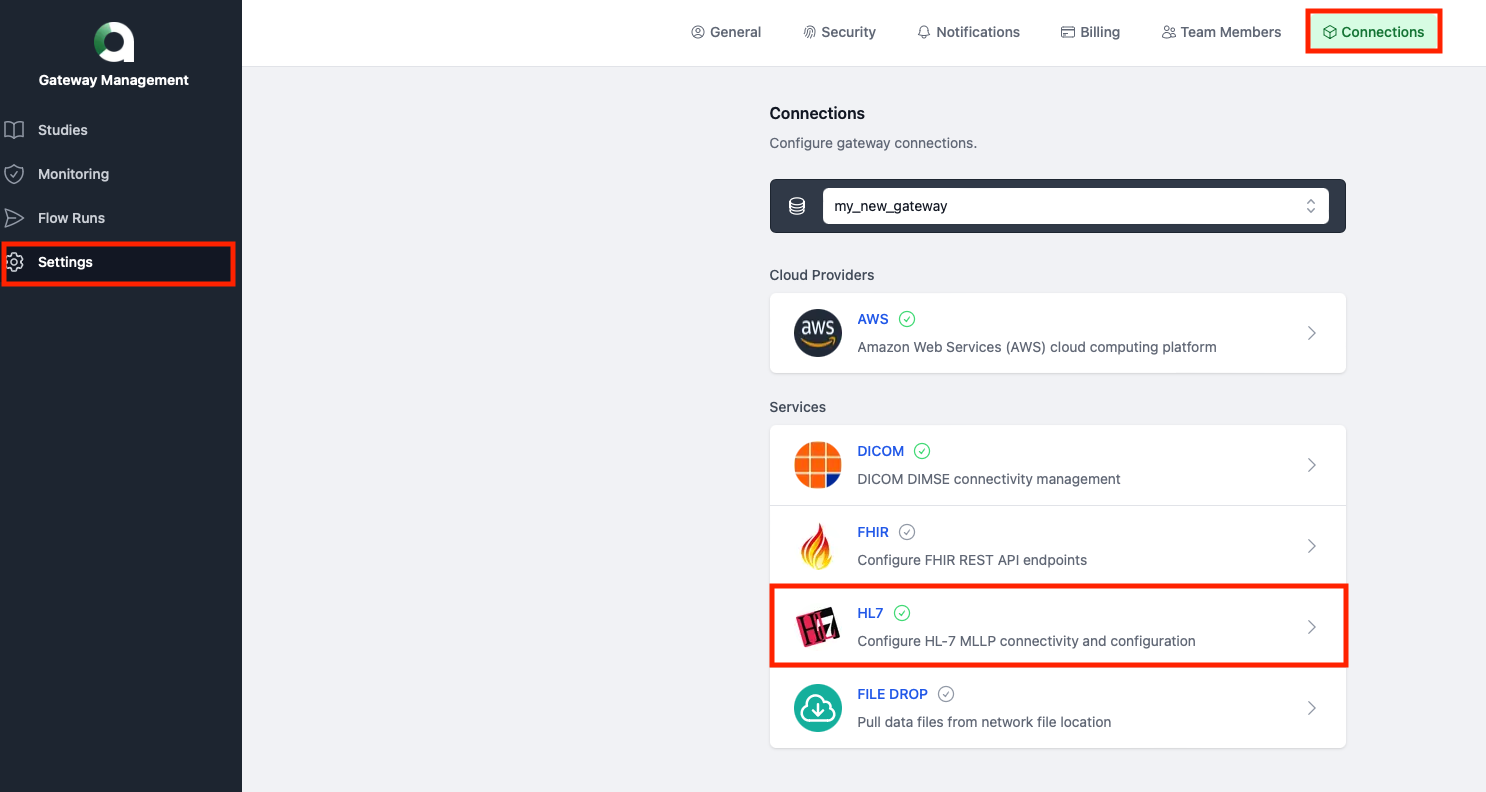
Task: Click the database icon beside gateway selector
Action: [x=797, y=206]
